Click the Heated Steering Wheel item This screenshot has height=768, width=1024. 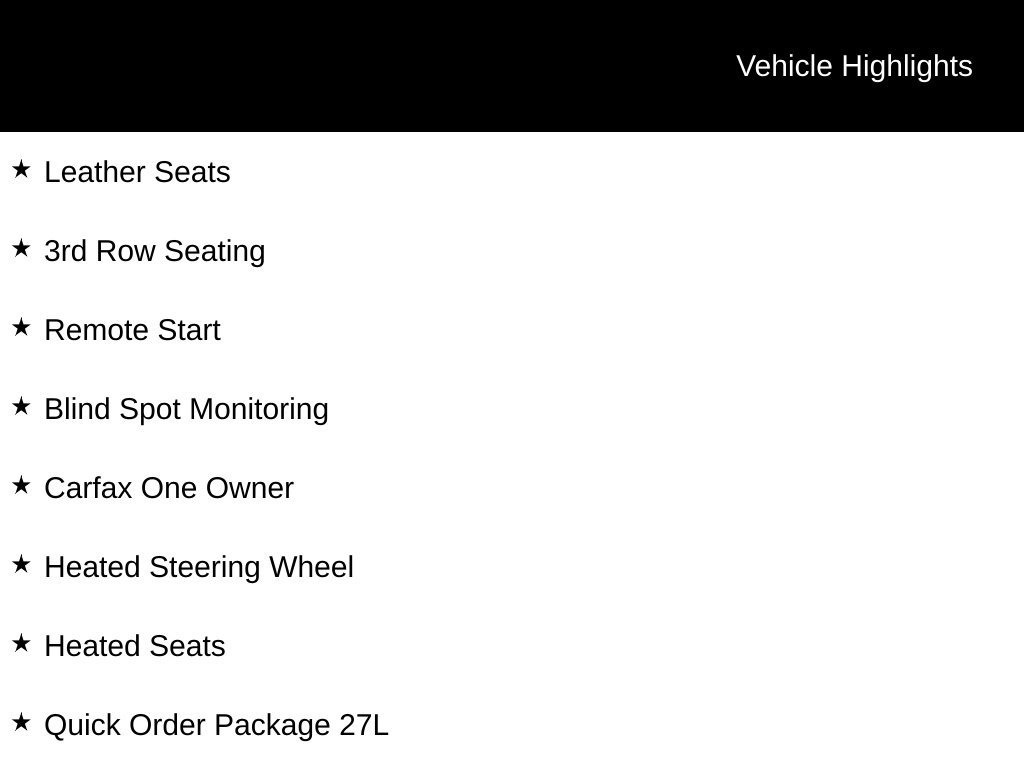coord(199,568)
